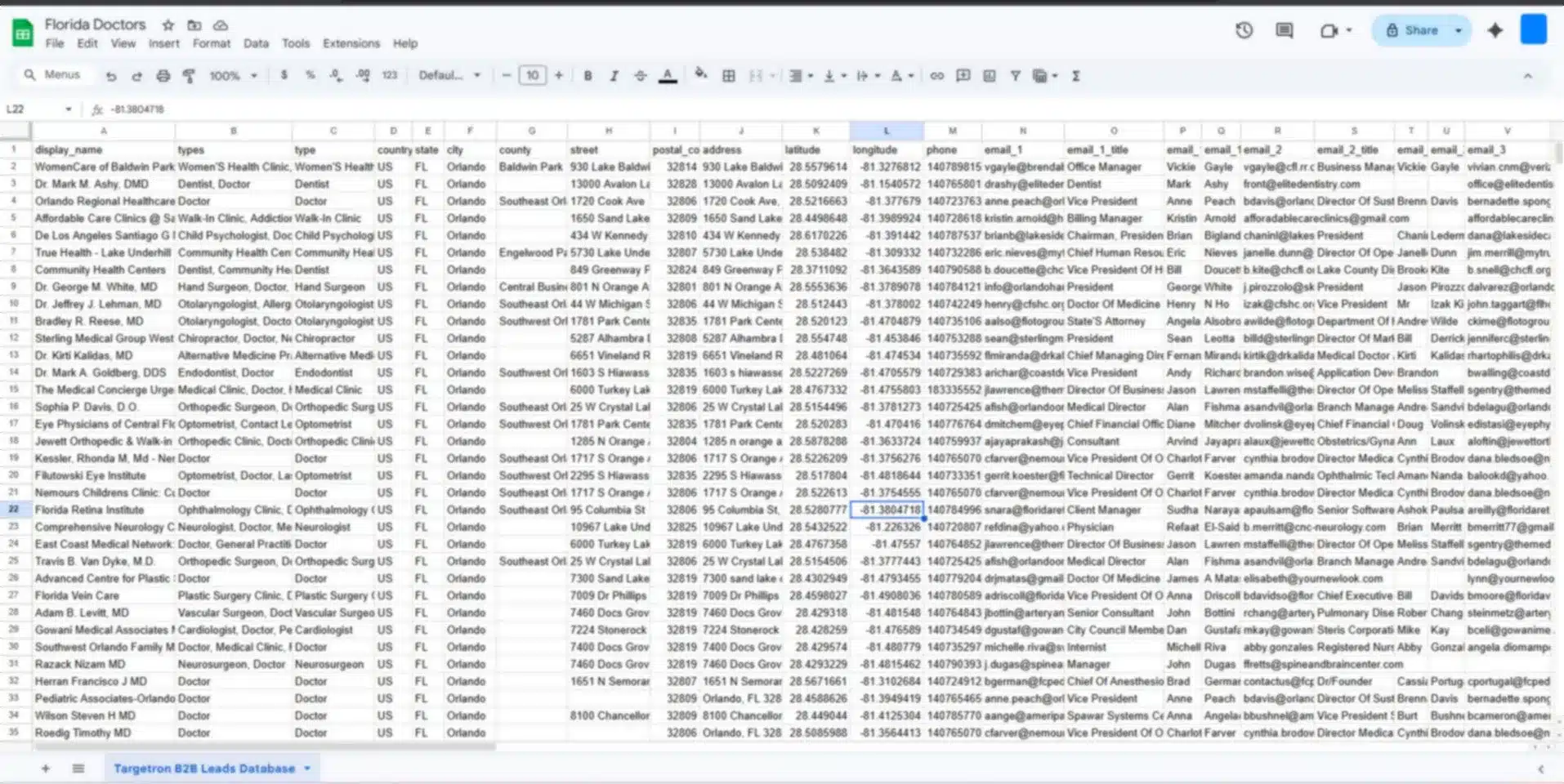Screen dimensions: 1564x784
Task: Toggle italic formatting
Action: coord(614,76)
